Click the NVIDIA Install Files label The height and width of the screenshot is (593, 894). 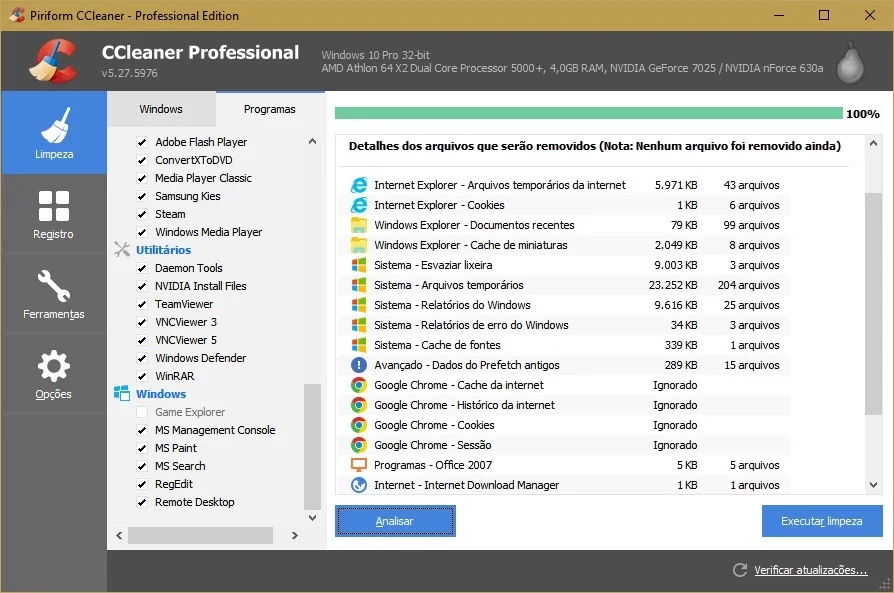click(x=201, y=286)
